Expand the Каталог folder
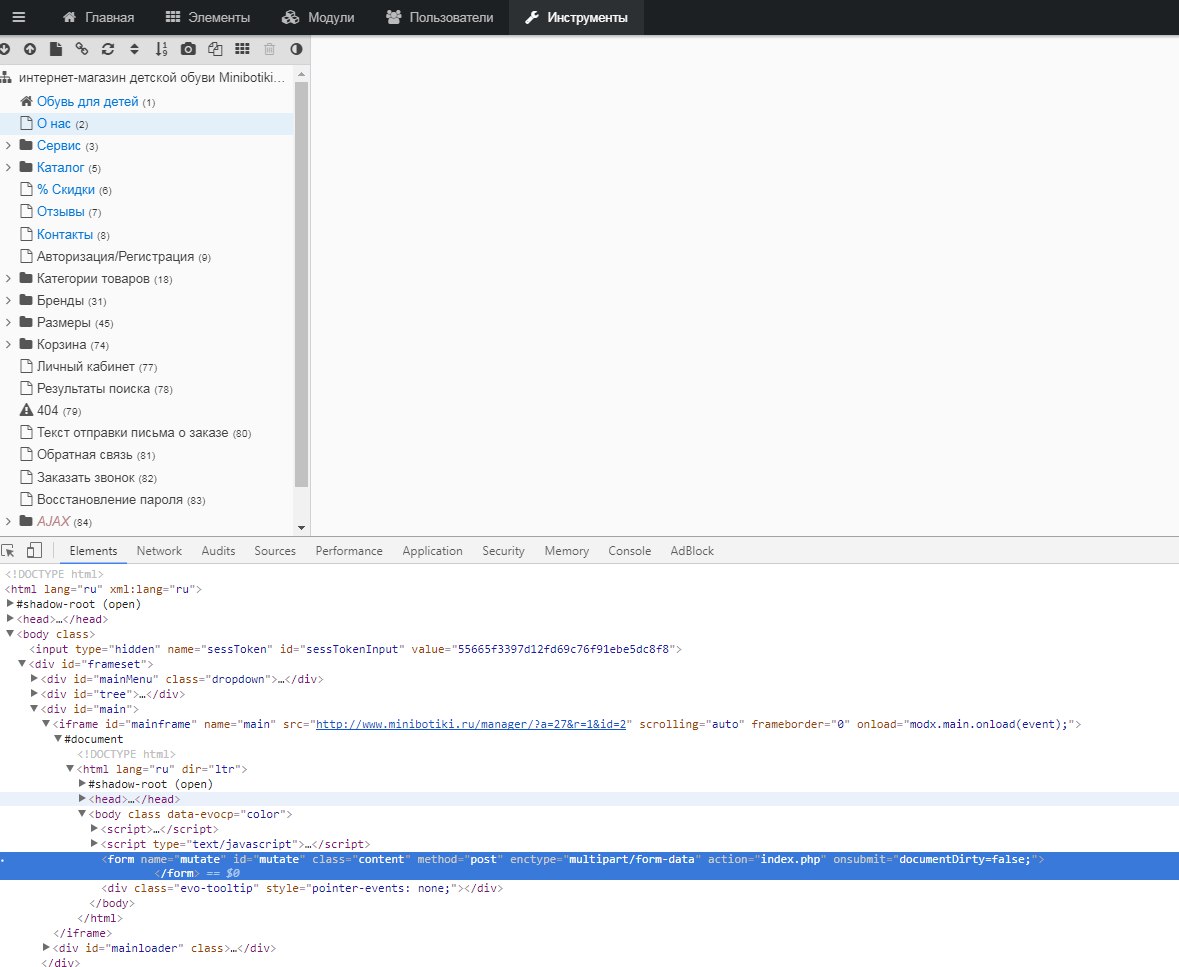Image resolution: width=1179 pixels, height=967 pixels. coord(8,167)
